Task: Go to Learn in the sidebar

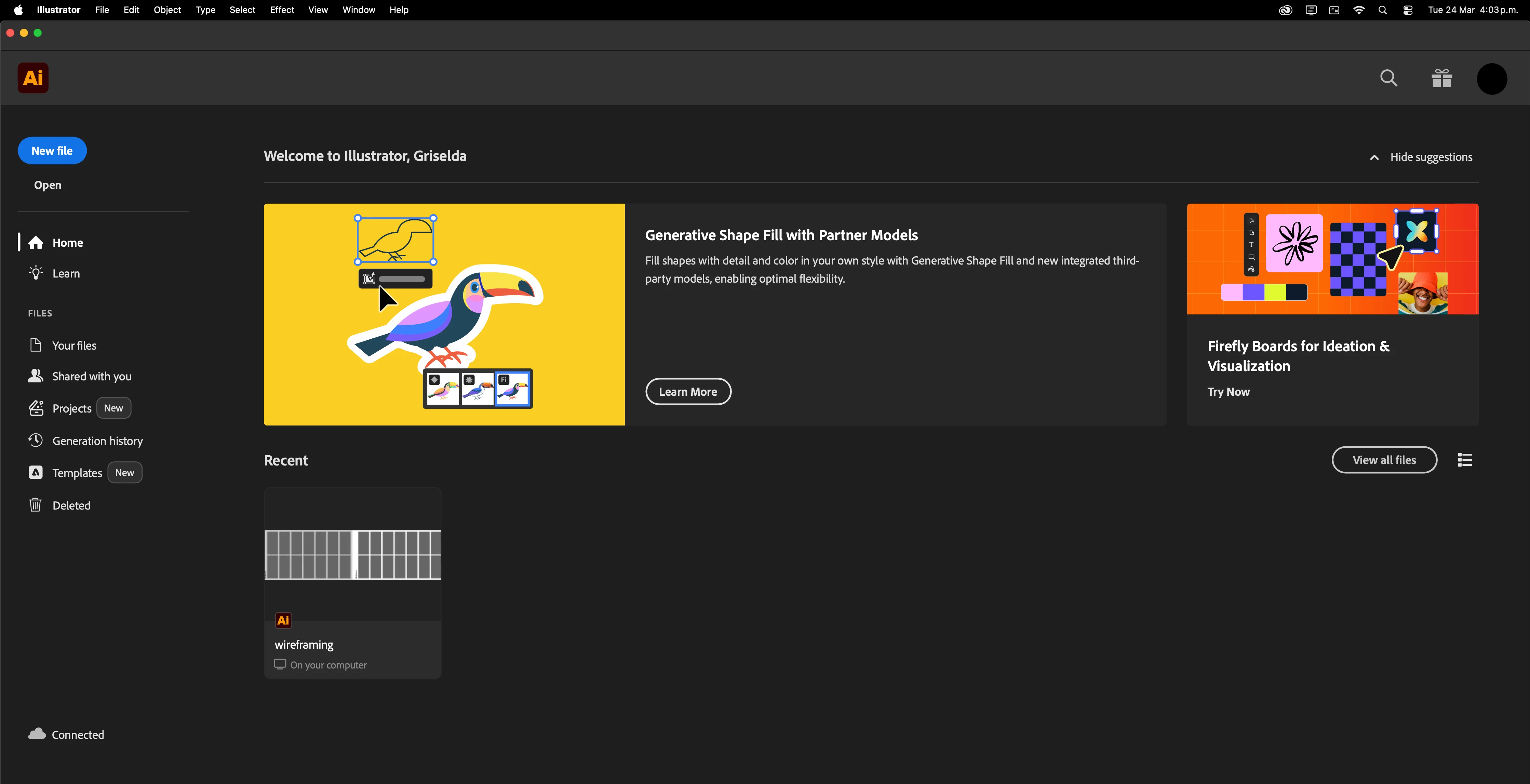Action: click(65, 273)
